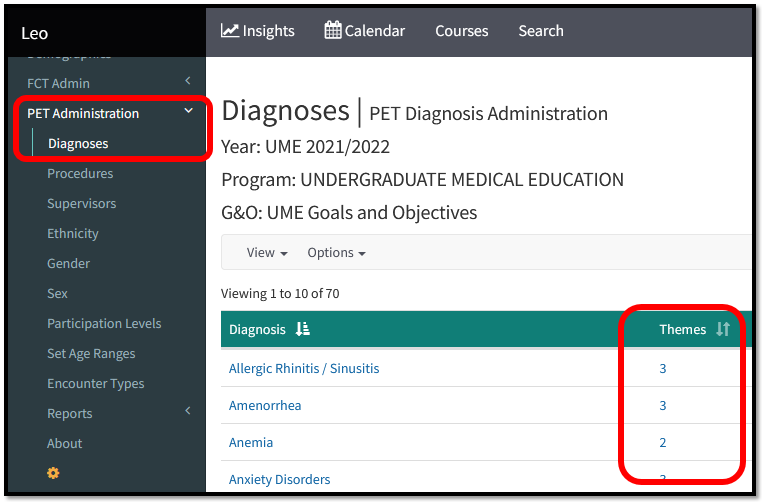Select Ethnicity in the sidebar
Image resolution: width=762 pixels, height=502 pixels.
(73, 234)
